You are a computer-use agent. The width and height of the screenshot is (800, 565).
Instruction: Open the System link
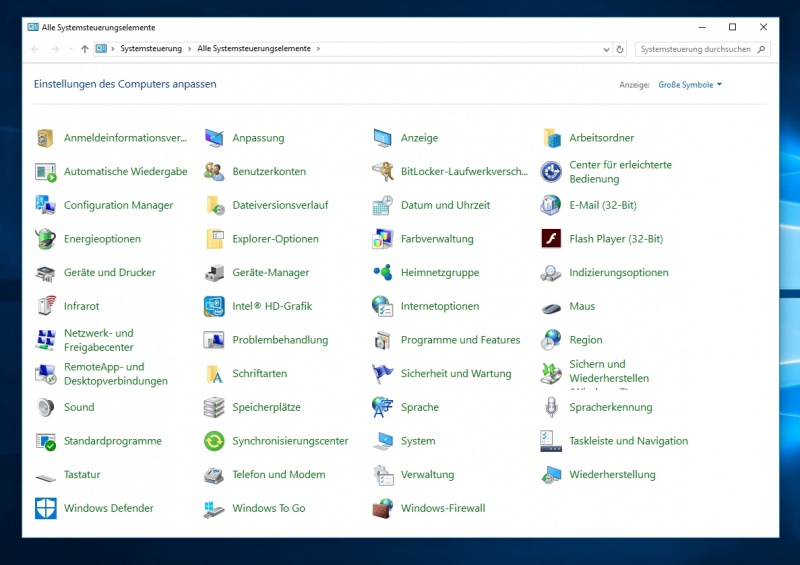(418, 441)
